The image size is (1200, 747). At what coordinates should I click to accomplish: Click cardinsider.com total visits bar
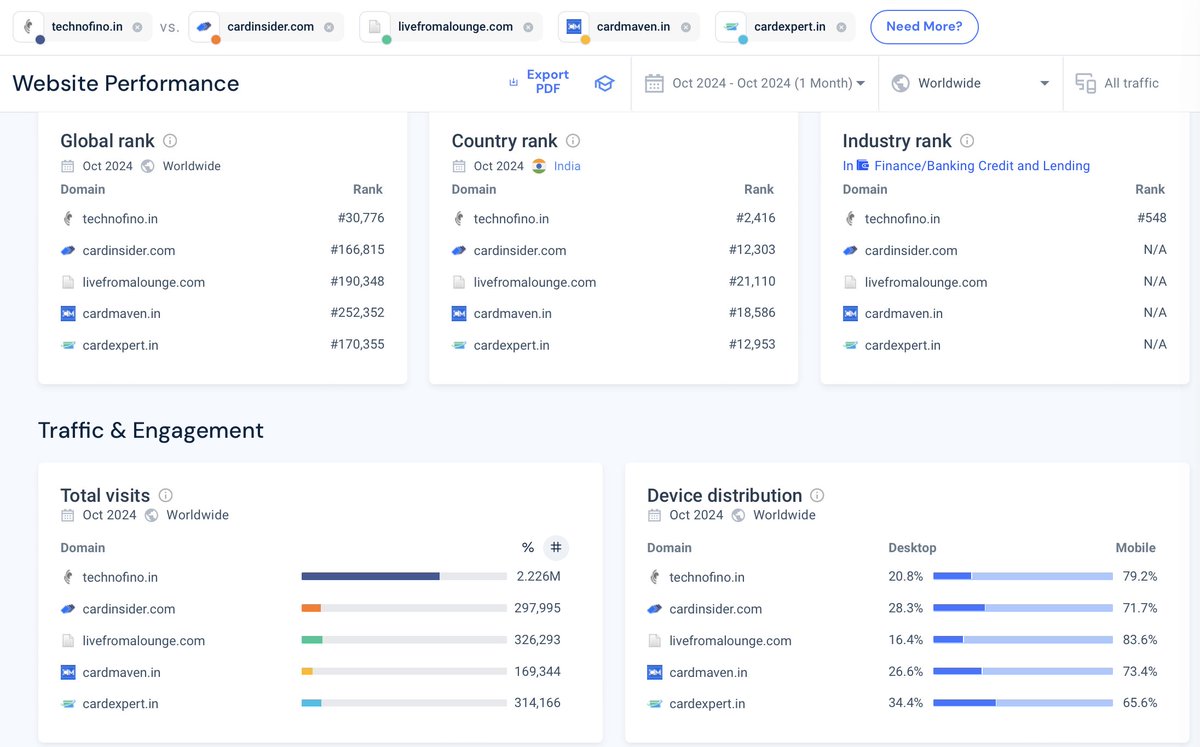pyautogui.click(x=404, y=608)
